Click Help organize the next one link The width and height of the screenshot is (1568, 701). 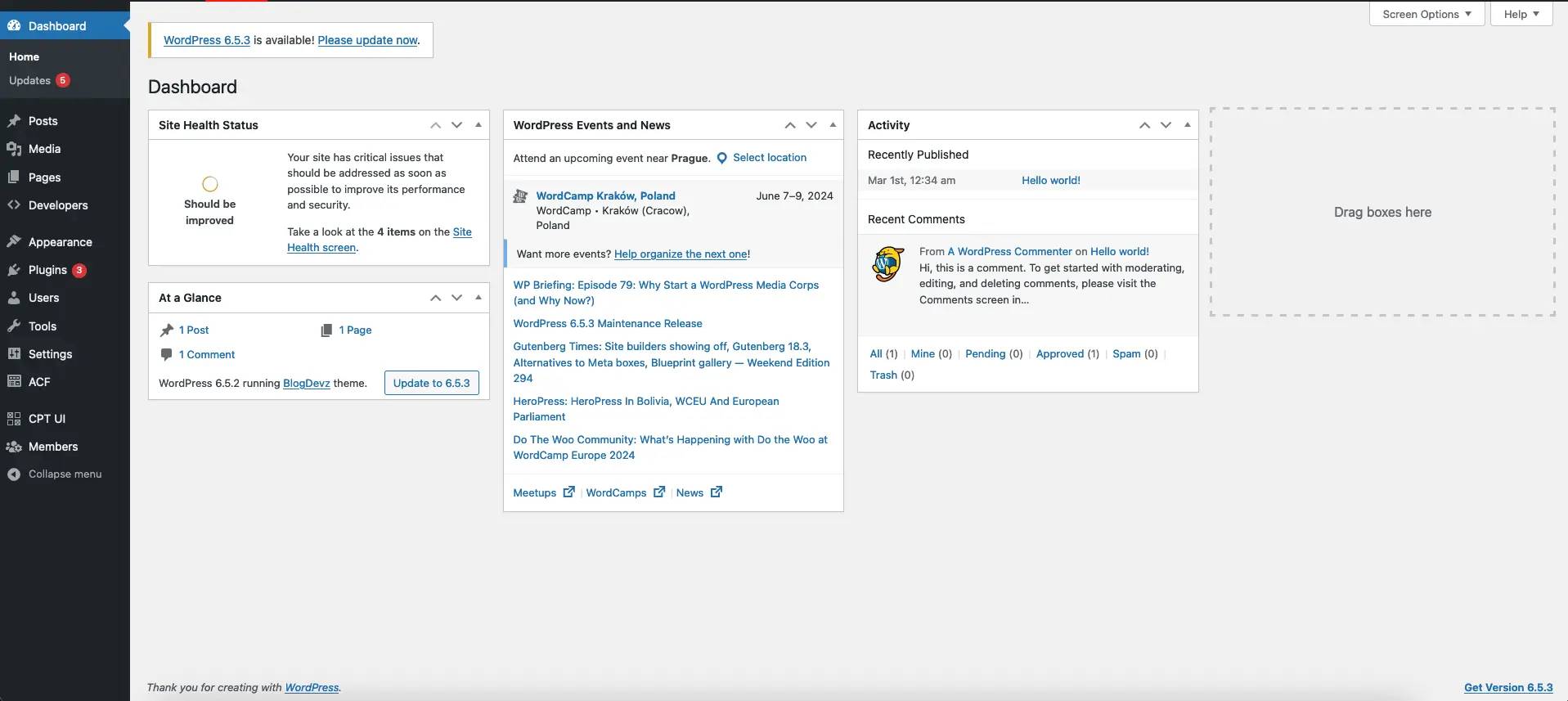(681, 254)
